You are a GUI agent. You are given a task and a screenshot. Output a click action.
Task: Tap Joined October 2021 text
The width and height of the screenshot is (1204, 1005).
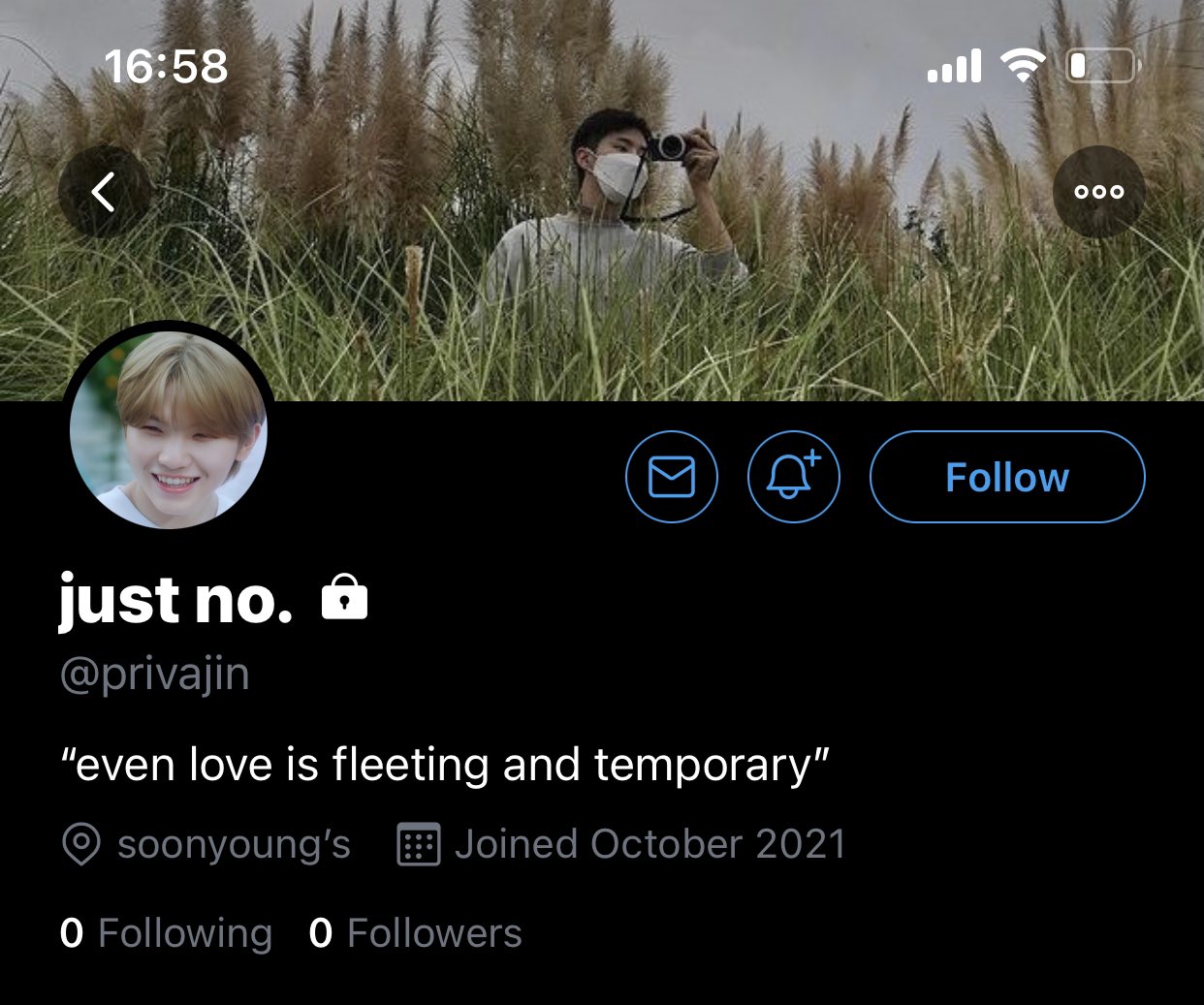pyautogui.click(x=650, y=844)
